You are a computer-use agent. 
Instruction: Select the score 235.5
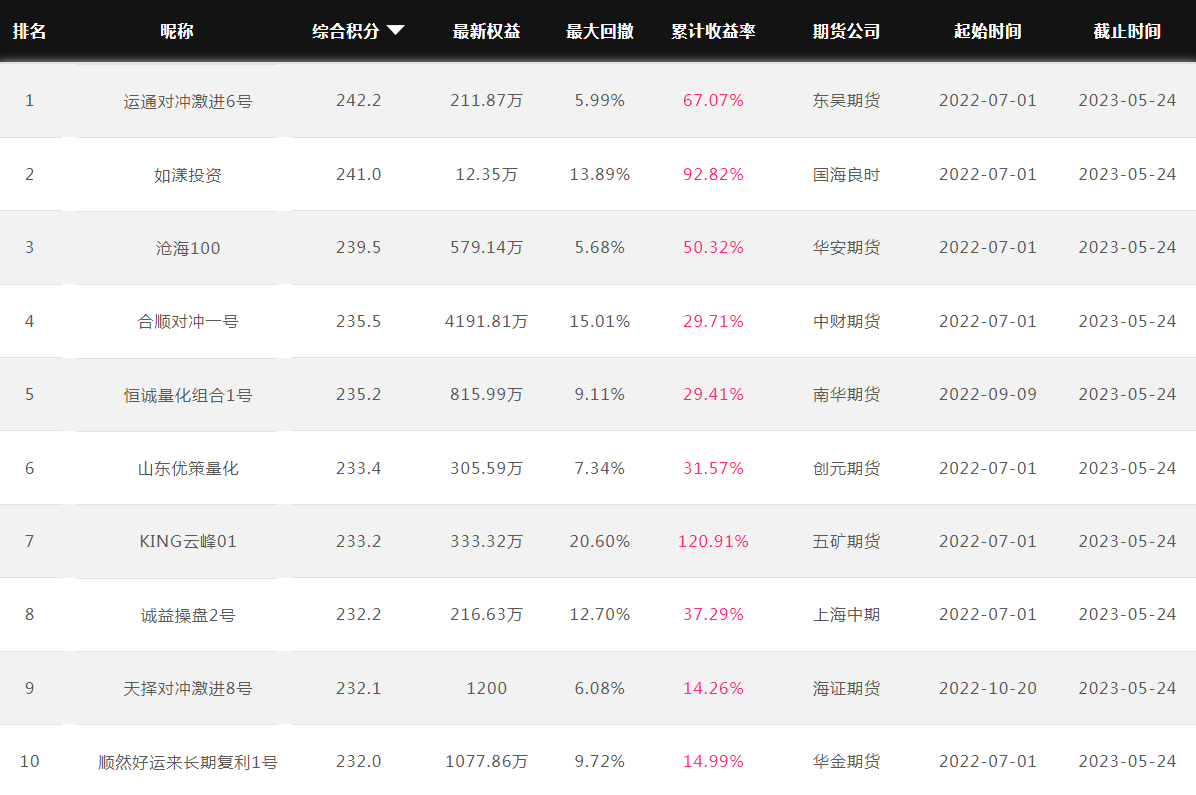358,321
